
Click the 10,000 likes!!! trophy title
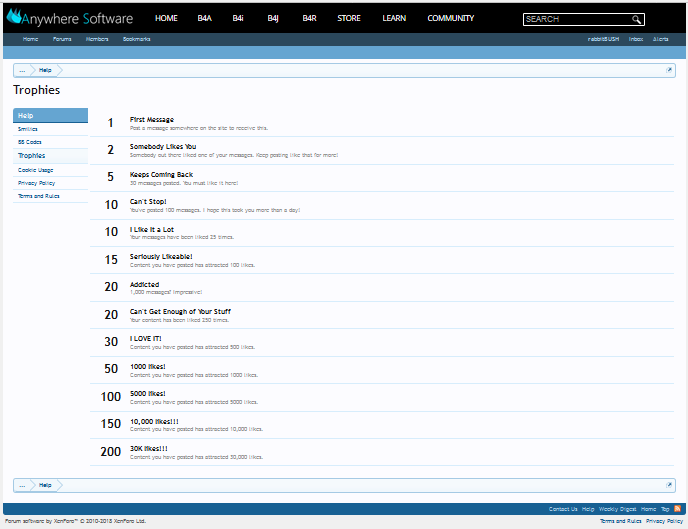coord(154,422)
